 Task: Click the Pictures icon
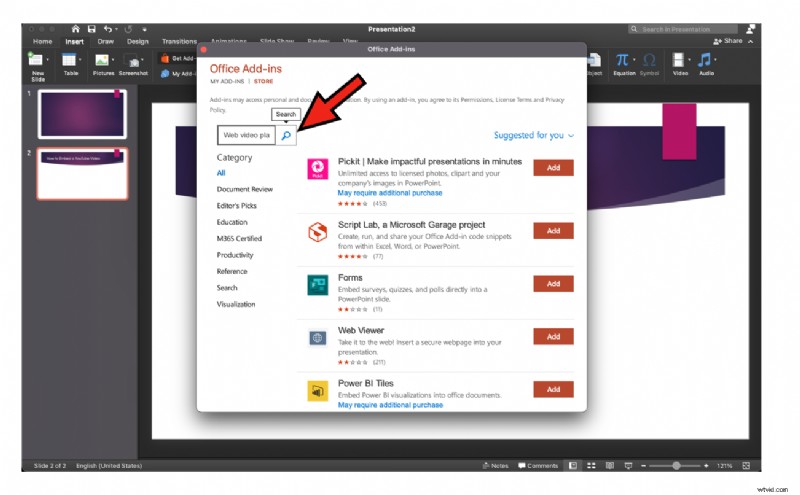[x=102, y=60]
